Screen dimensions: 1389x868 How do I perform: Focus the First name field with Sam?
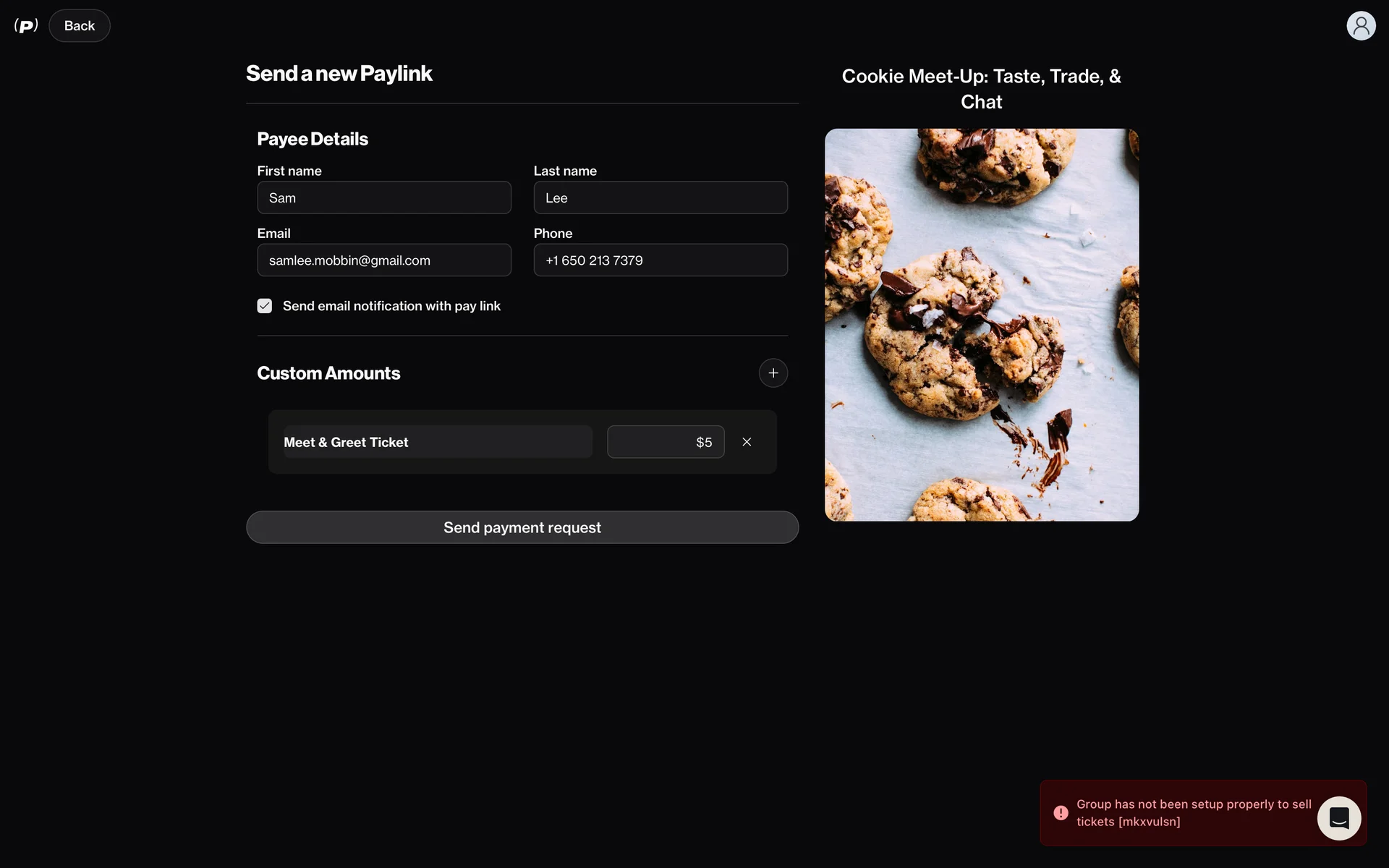(x=384, y=198)
